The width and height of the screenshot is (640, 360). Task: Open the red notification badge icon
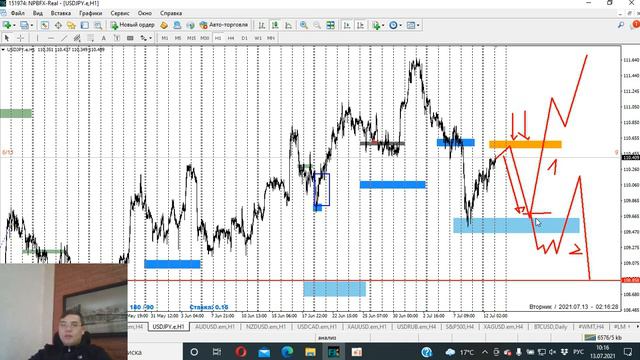tap(635, 25)
